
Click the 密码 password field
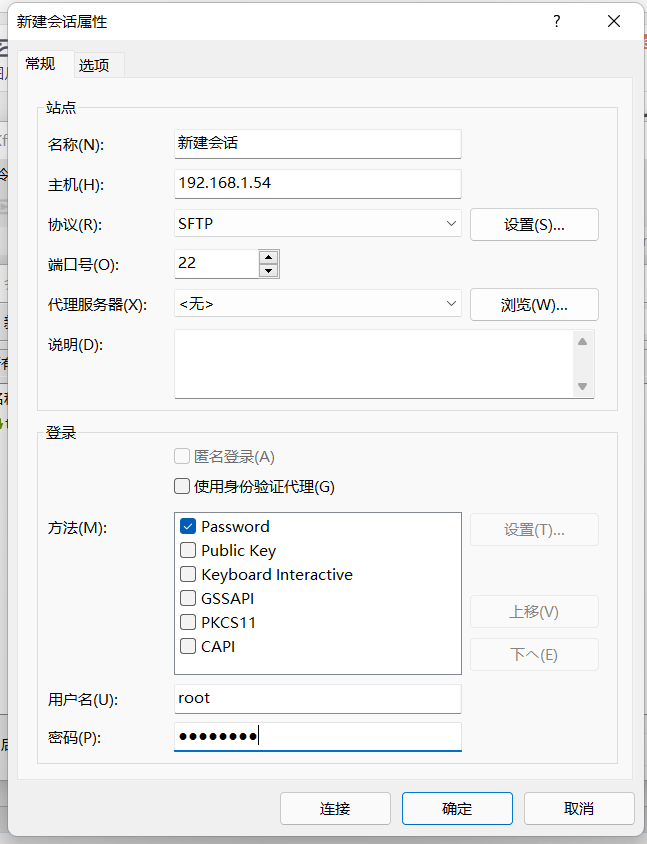tap(318, 736)
